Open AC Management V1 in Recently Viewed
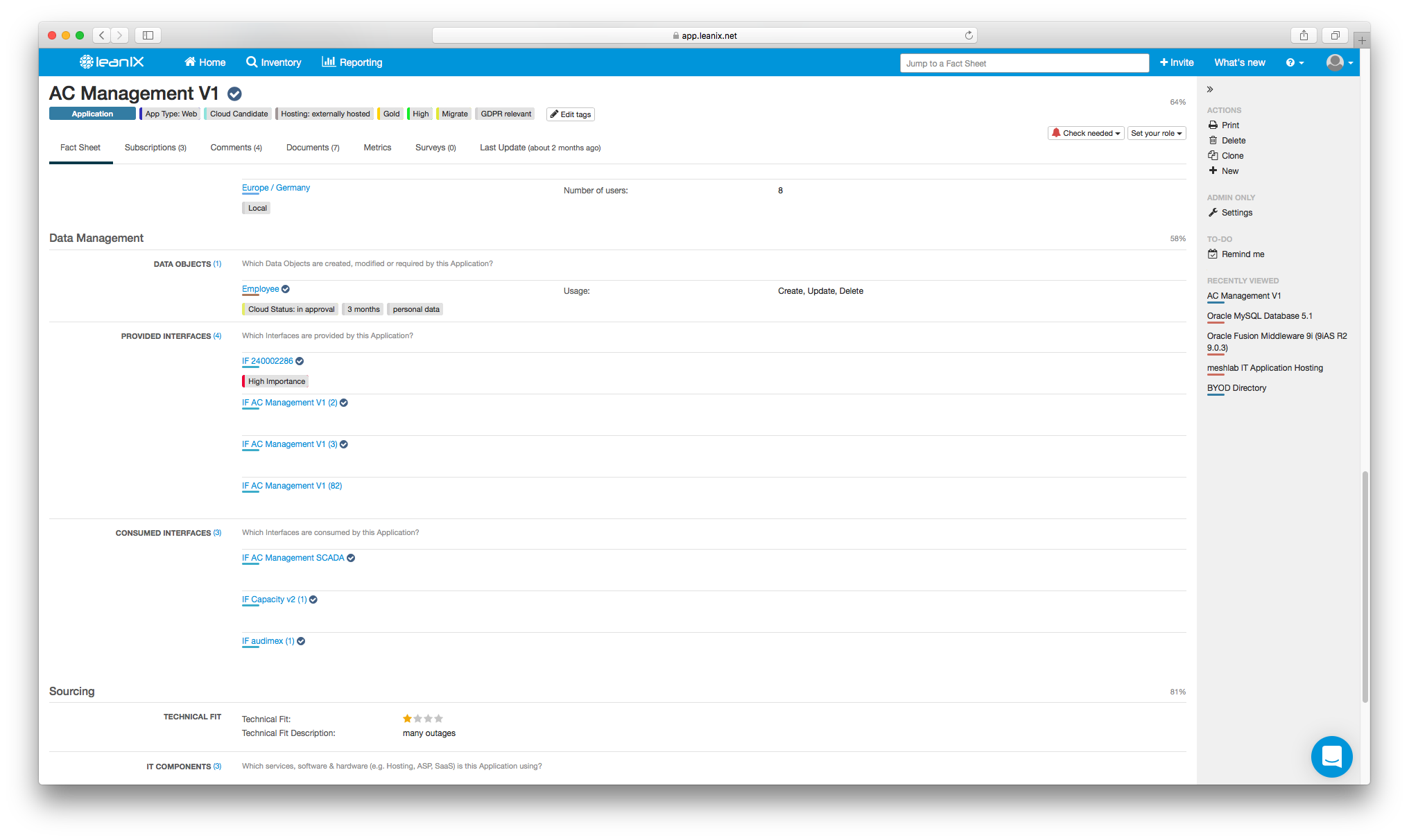This screenshot has height=840, width=1409. 1244,296
